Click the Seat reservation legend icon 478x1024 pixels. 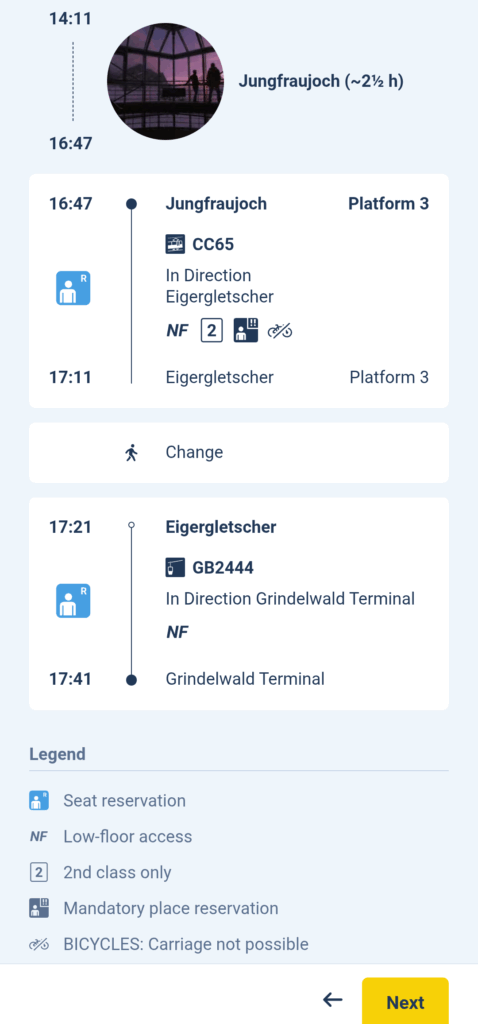point(39,801)
